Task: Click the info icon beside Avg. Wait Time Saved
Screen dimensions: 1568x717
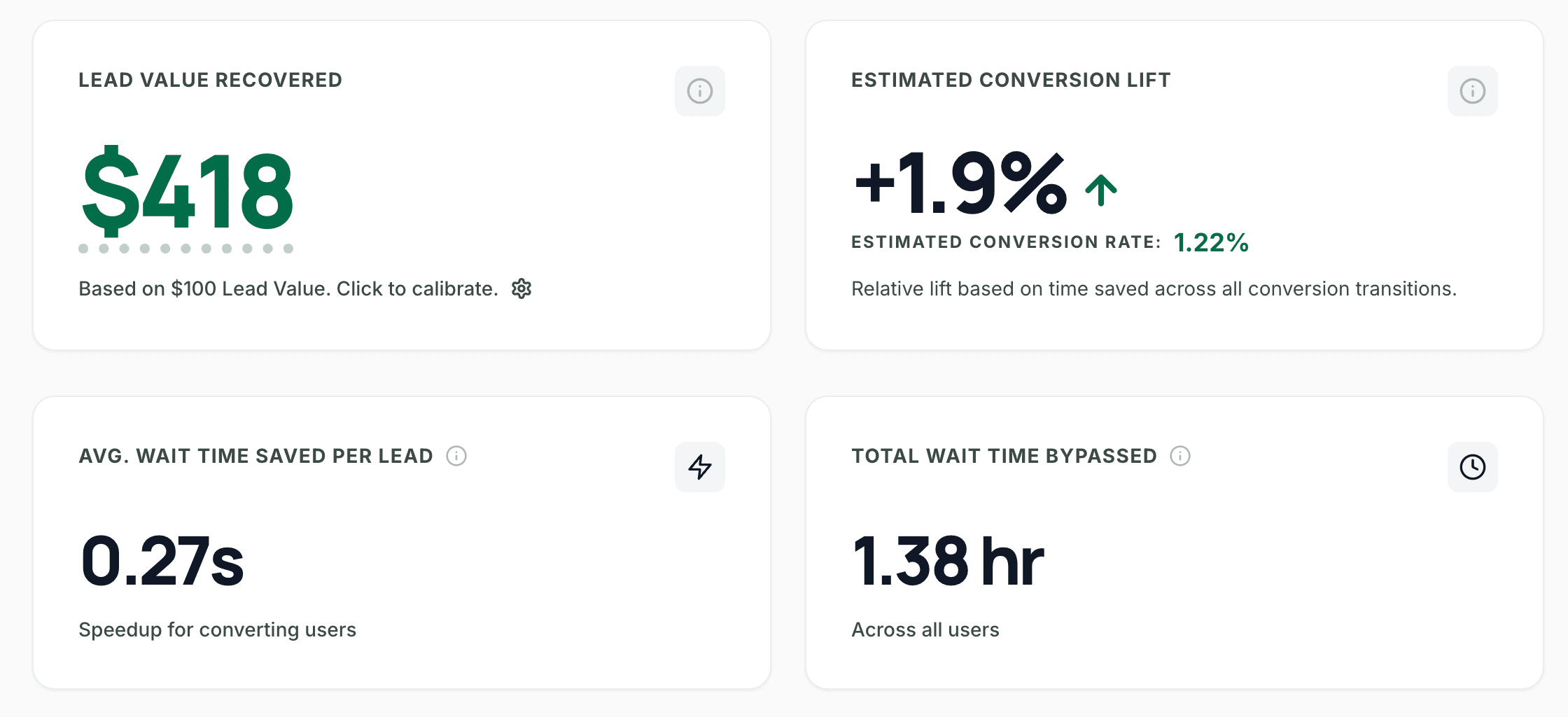Action: coord(456,456)
